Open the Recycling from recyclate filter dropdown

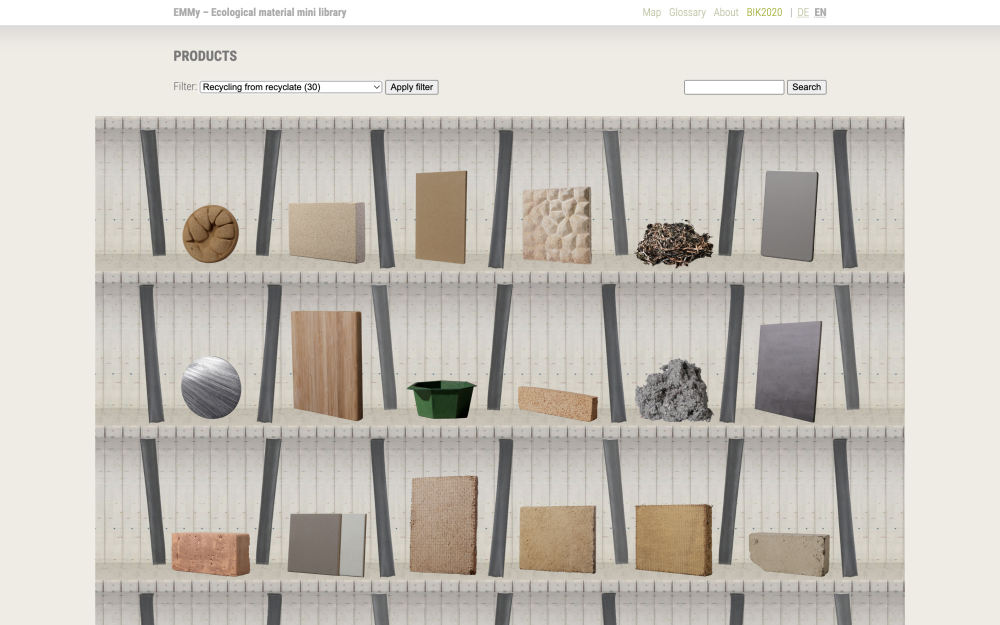pyautogui.click(x=291, y=87)
